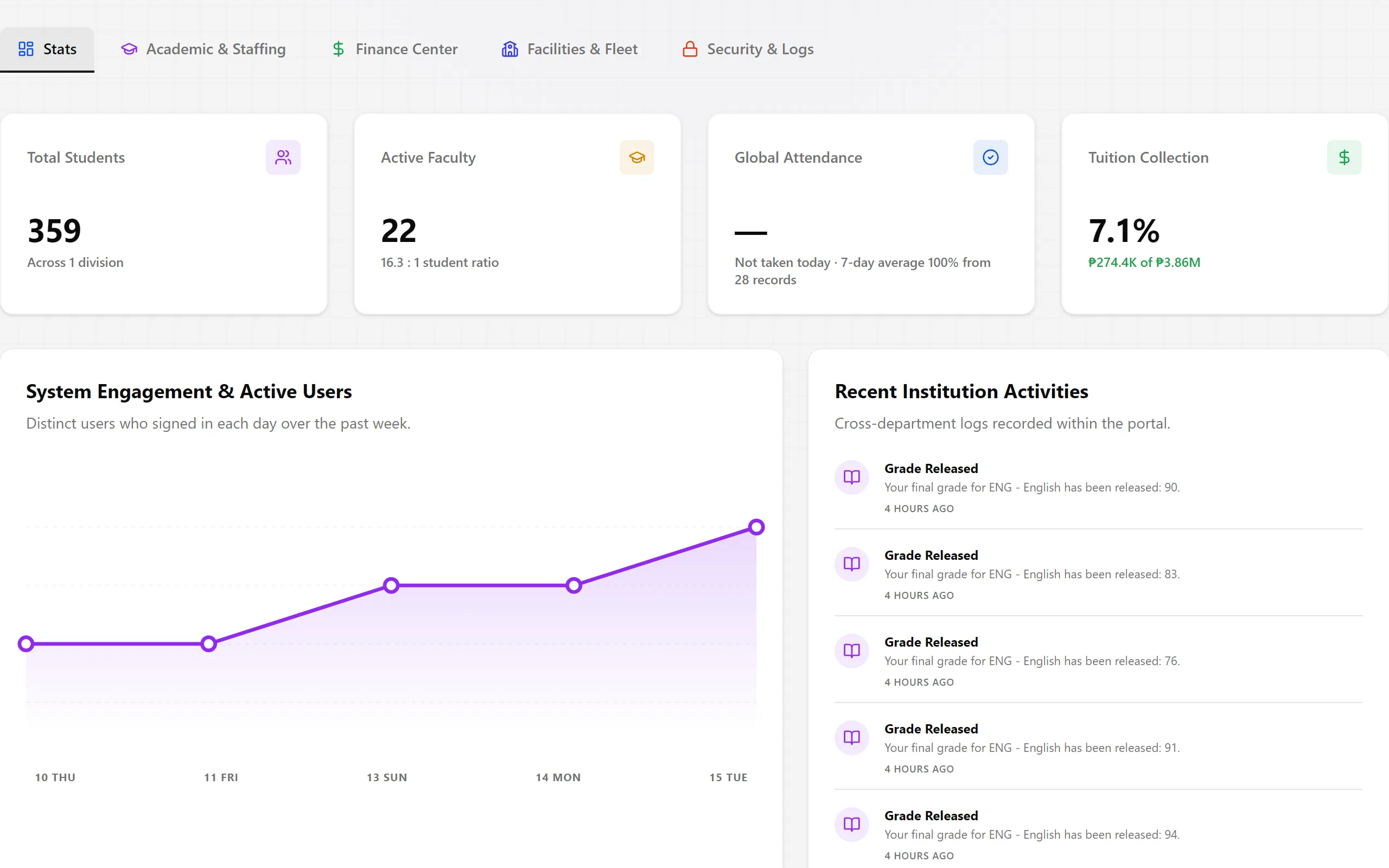Image resolution: width=1389 pixels, height=868 pixels.
Task: Click the Not taken today attendance note
Action: [863, 271]
